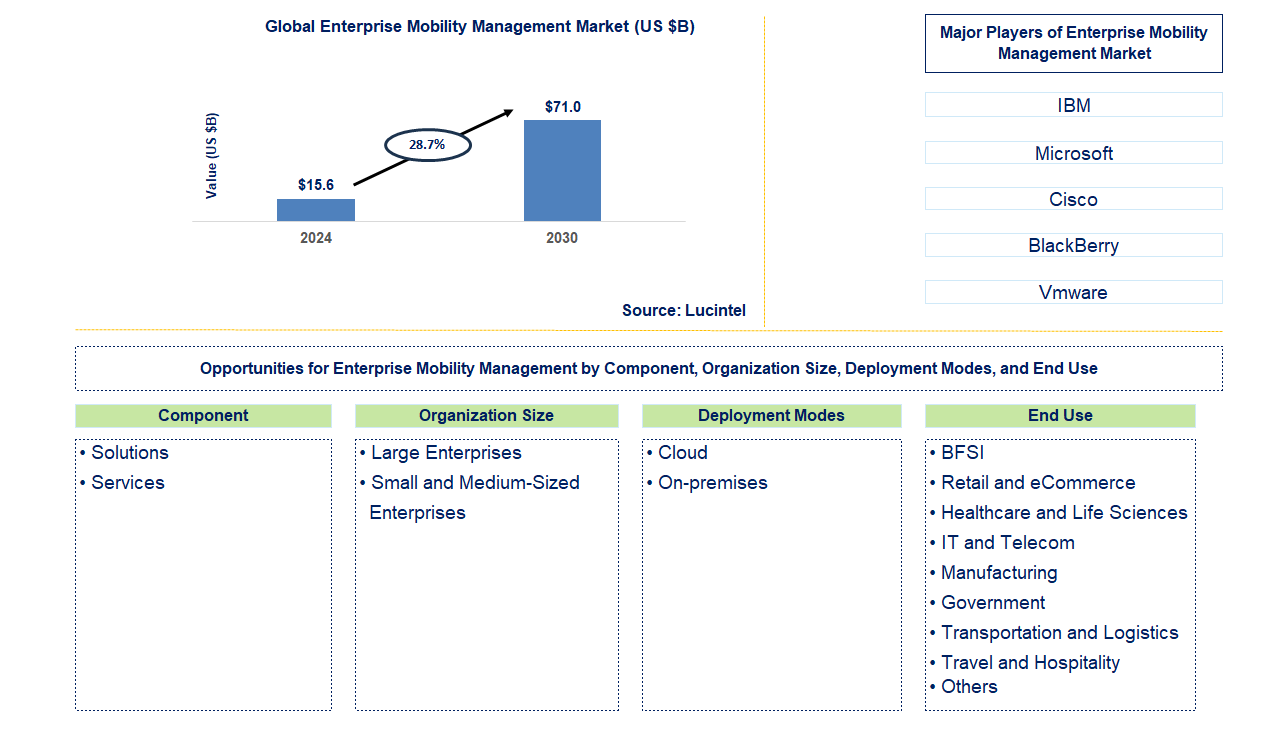Select the IBM player box
The height and width of the screenshot is (751, 1287).
(x=1074, y=105)
